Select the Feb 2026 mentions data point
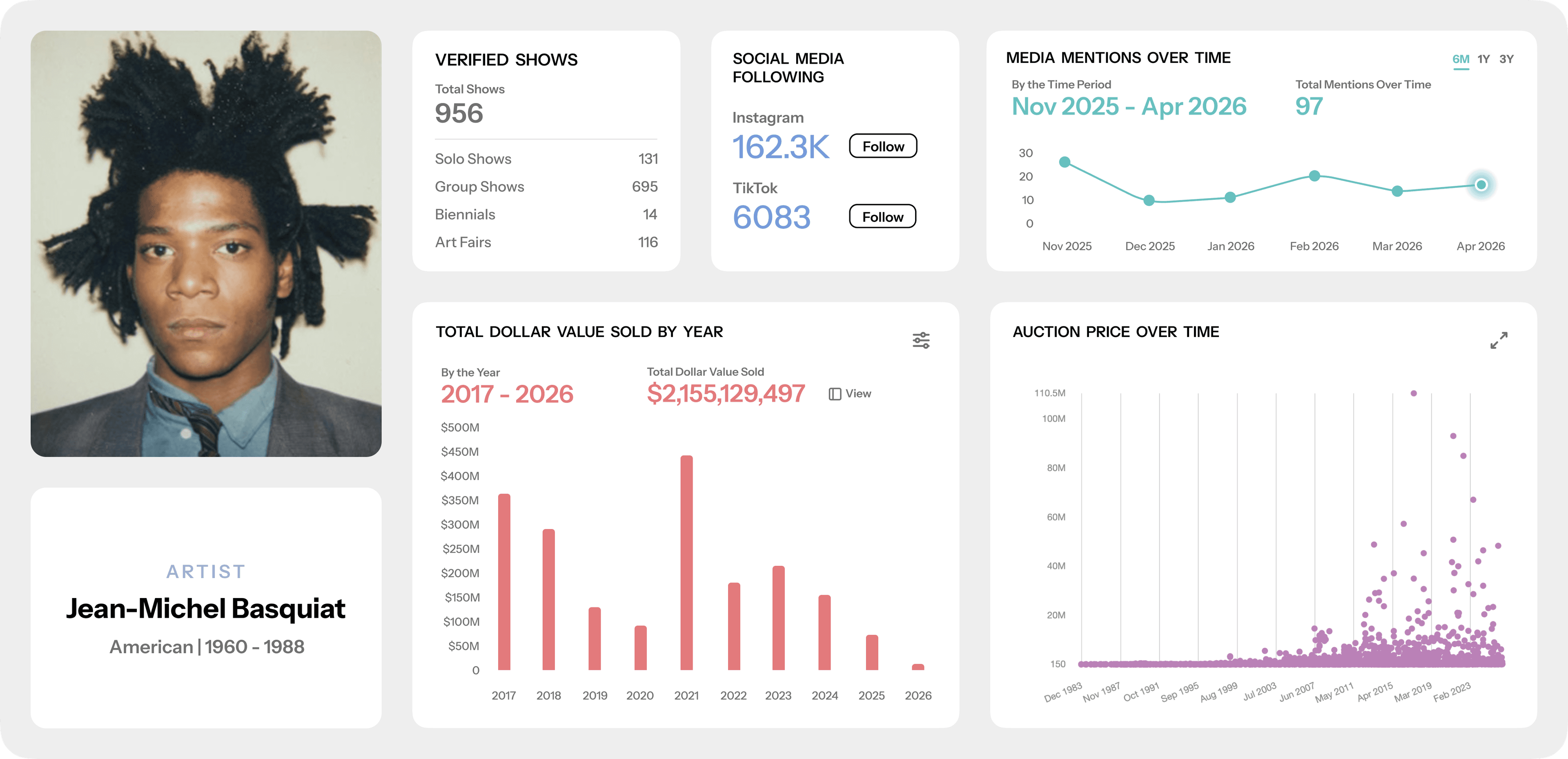1568x759 pixels. (x=1314, y=176)
